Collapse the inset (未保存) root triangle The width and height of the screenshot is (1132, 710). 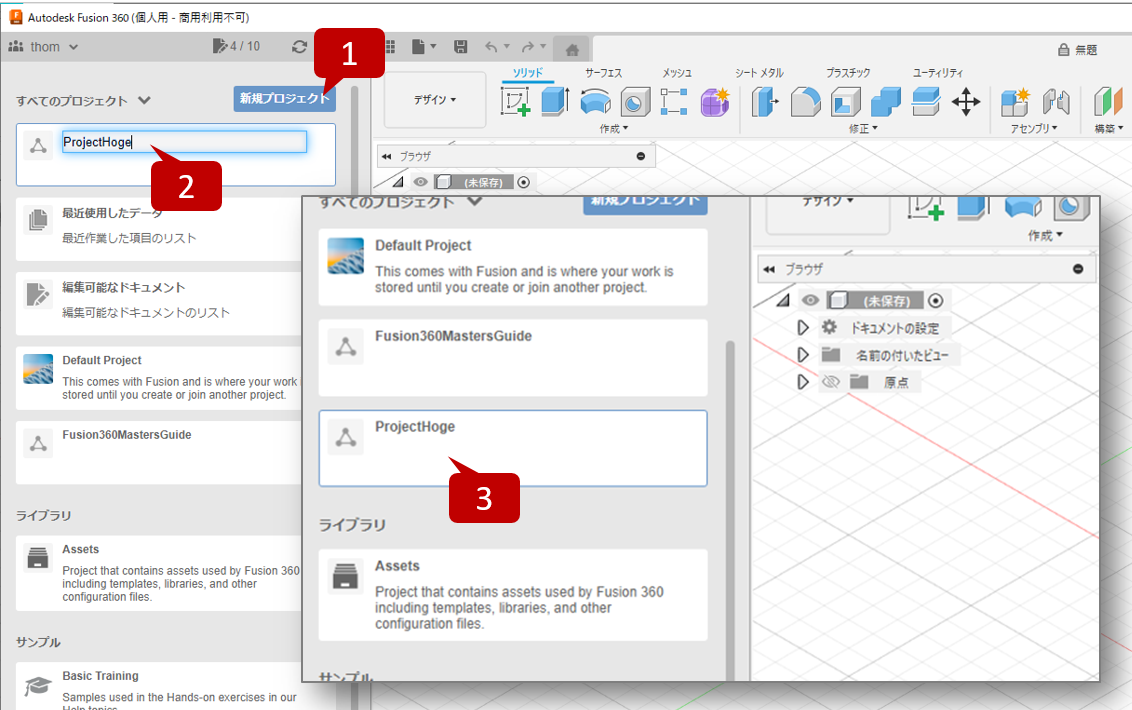pyautogui.click(x=783, y=300)
